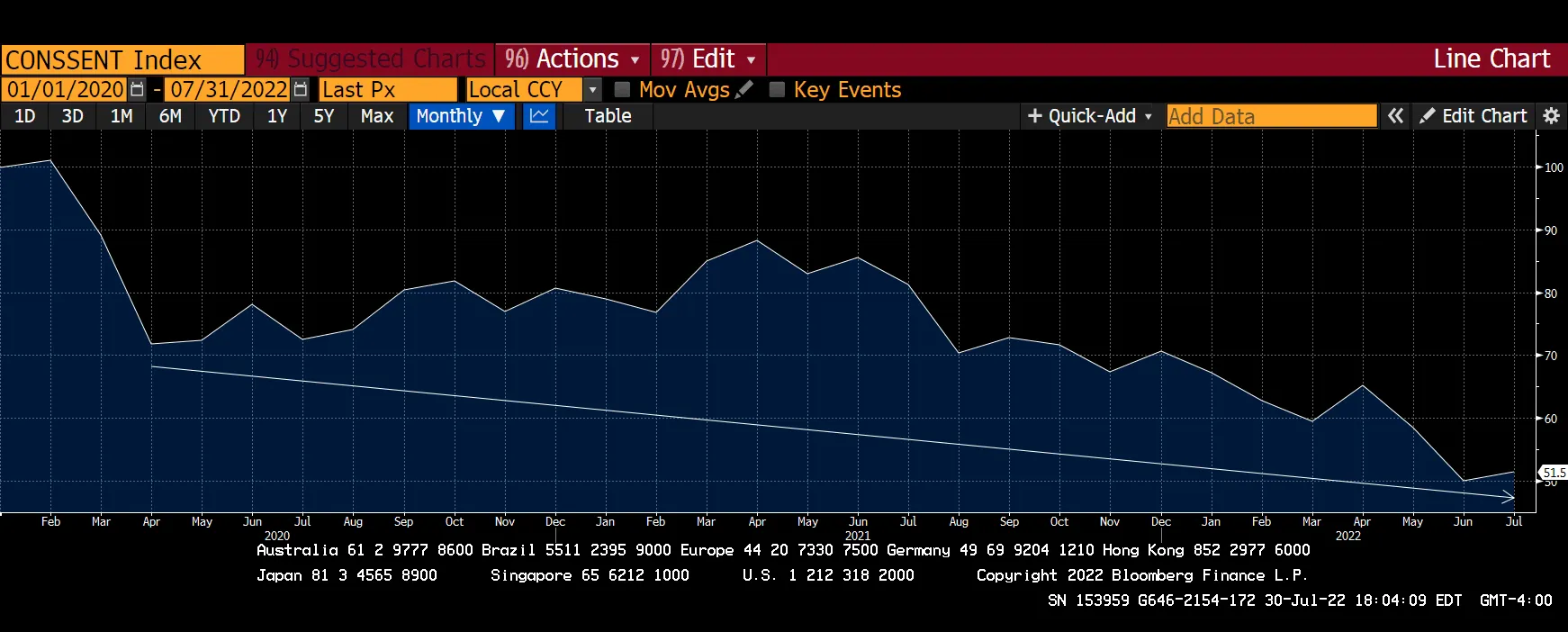
Task: Toggle the Key Events checkbox
Action: pyautogui.click(x=777, y=90)
